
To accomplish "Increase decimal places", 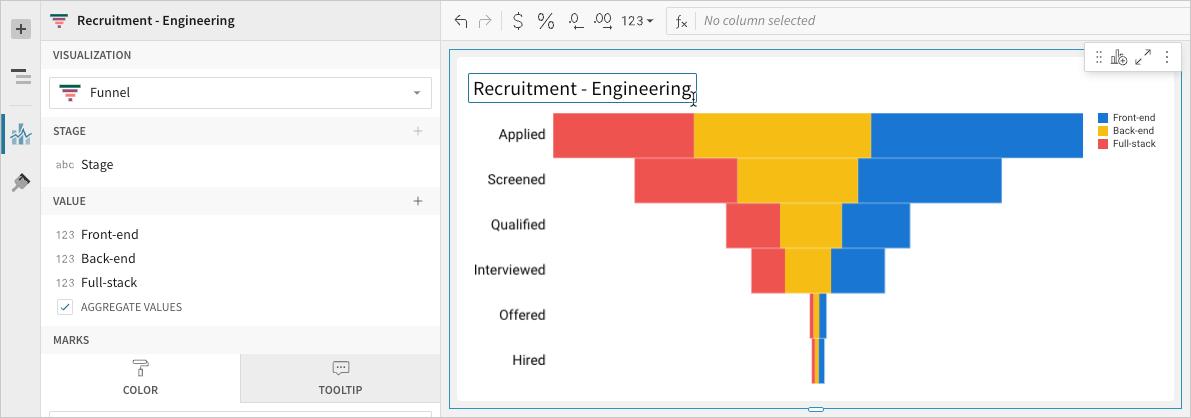I will (602, 21).
